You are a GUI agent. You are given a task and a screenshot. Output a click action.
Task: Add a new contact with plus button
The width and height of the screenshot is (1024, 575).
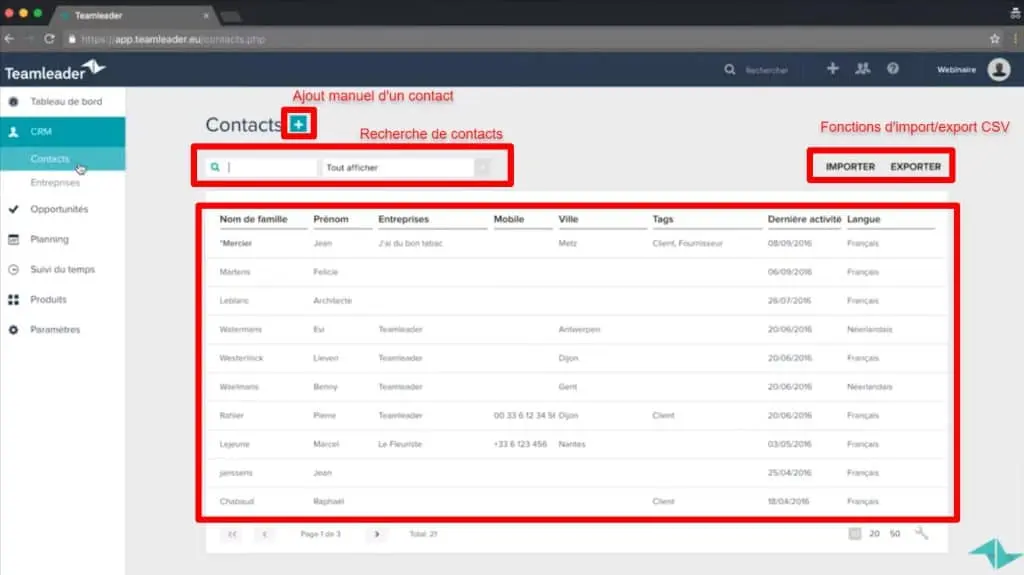click(298, 123)
